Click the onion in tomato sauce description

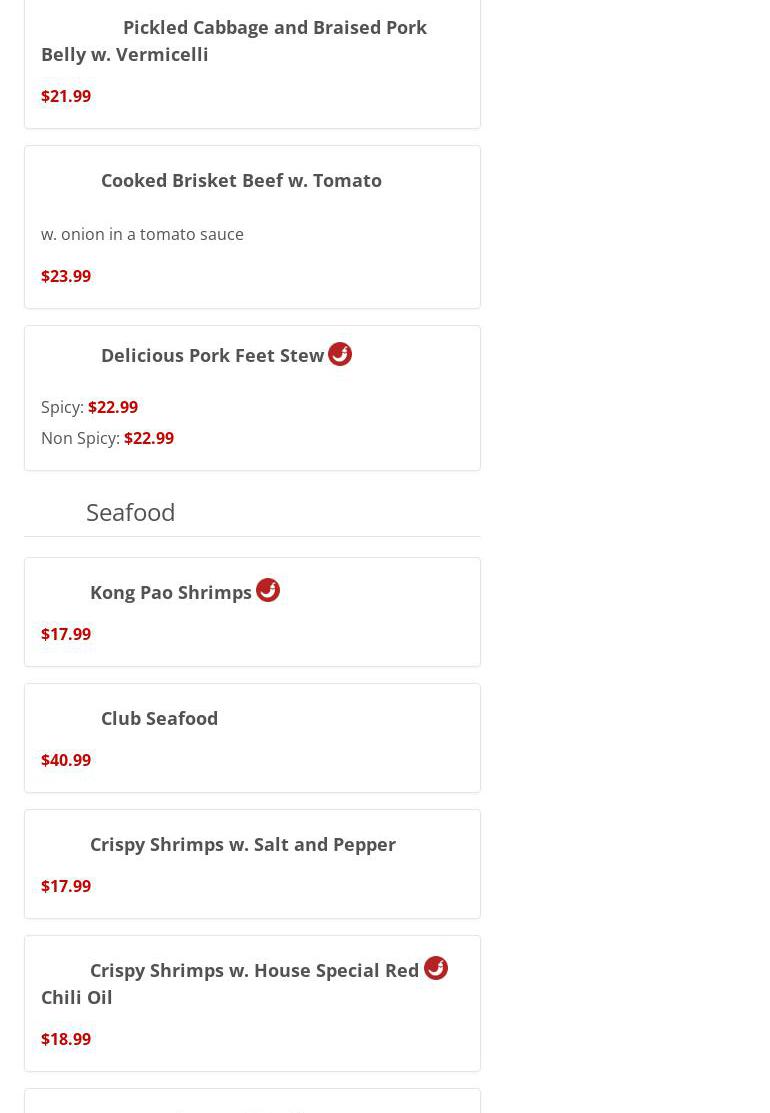142,234
